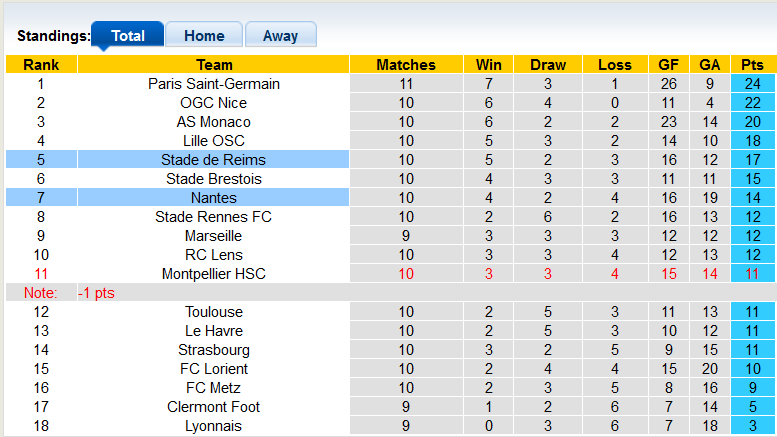Open Stade Rennes FC team link
Viewport: 777px width, 437px height.
[x=213, y=217]
